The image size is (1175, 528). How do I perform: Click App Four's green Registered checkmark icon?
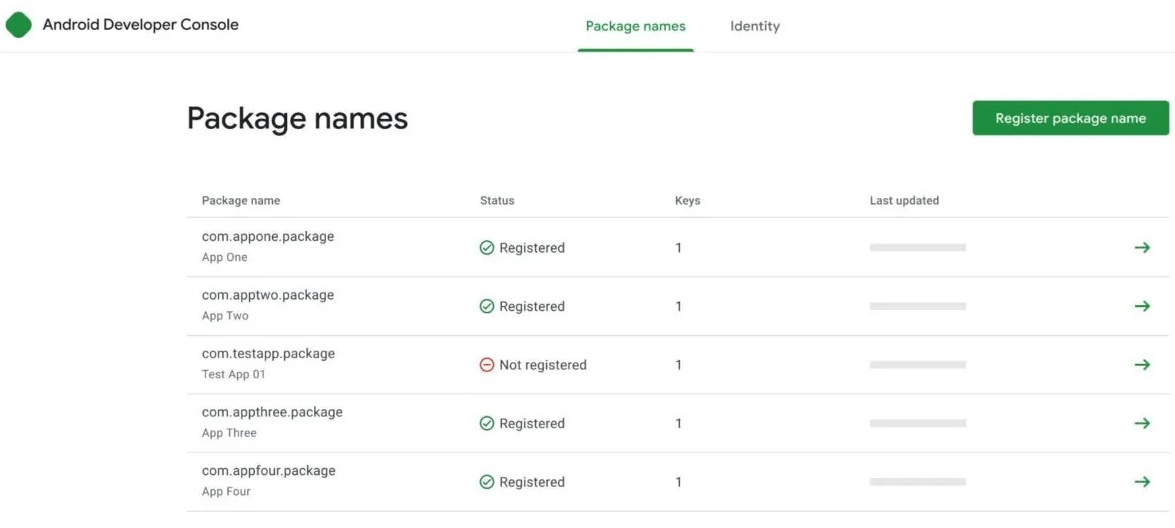tap(487, 482)
